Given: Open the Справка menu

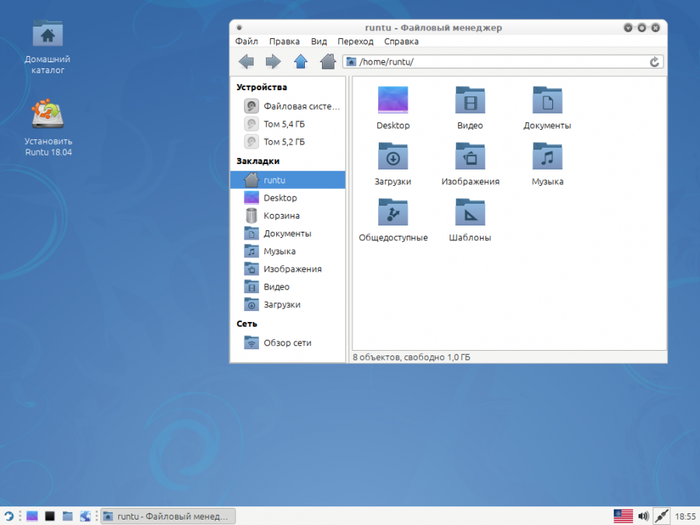Looking at the screenshot, I should click(x=401, y=42).
